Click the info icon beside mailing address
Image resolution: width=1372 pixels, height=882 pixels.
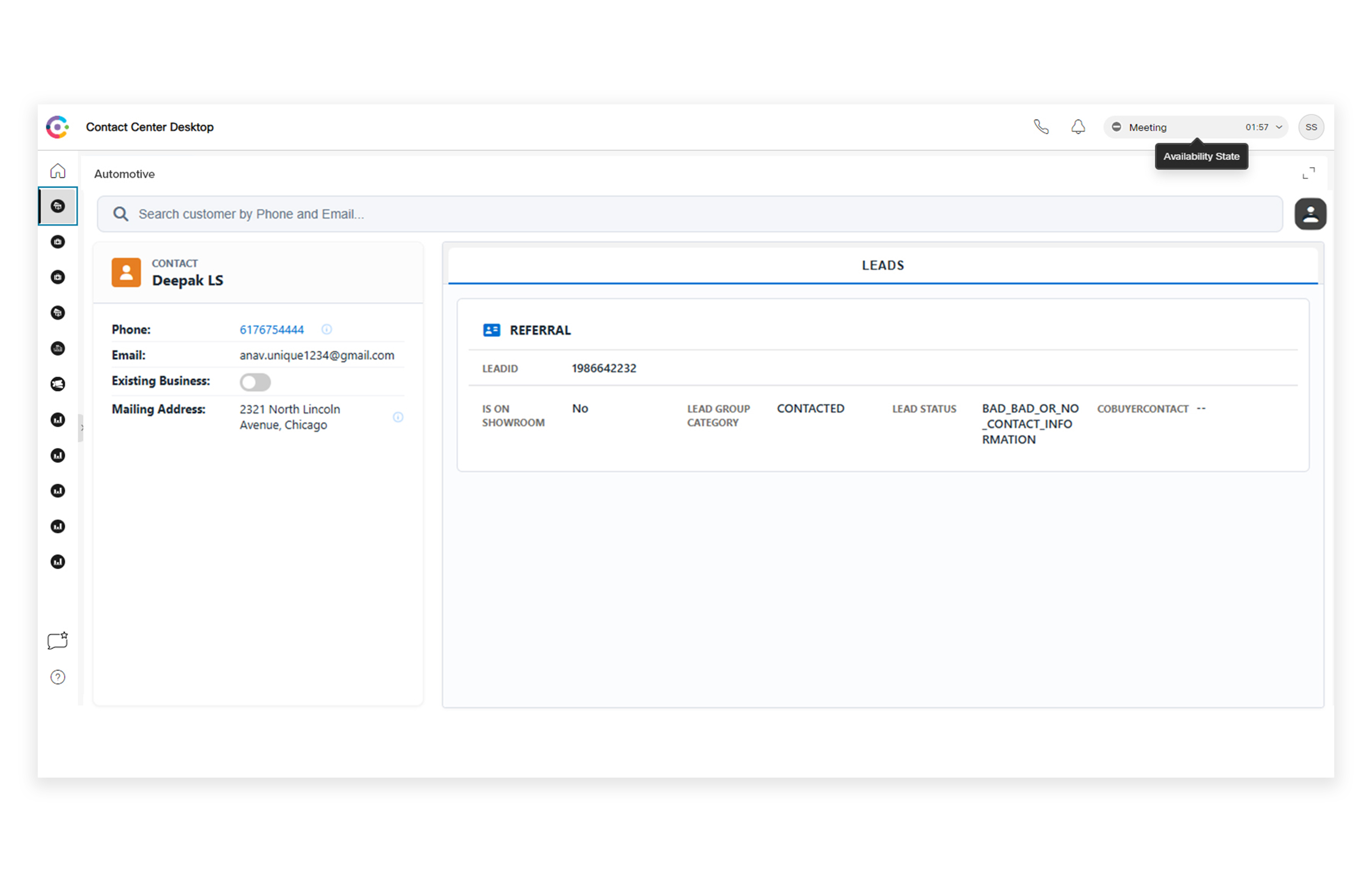coord(398,417)
